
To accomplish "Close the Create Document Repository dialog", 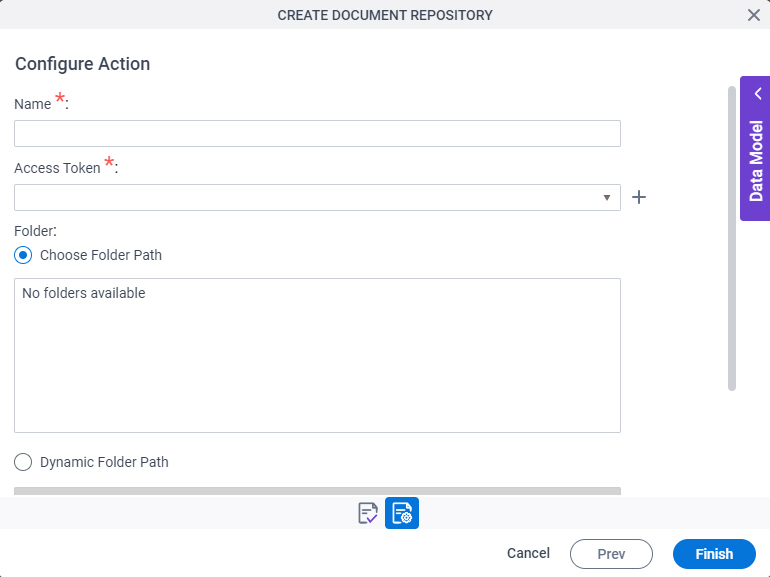I will pyautogui.click(x=754, y=15).
